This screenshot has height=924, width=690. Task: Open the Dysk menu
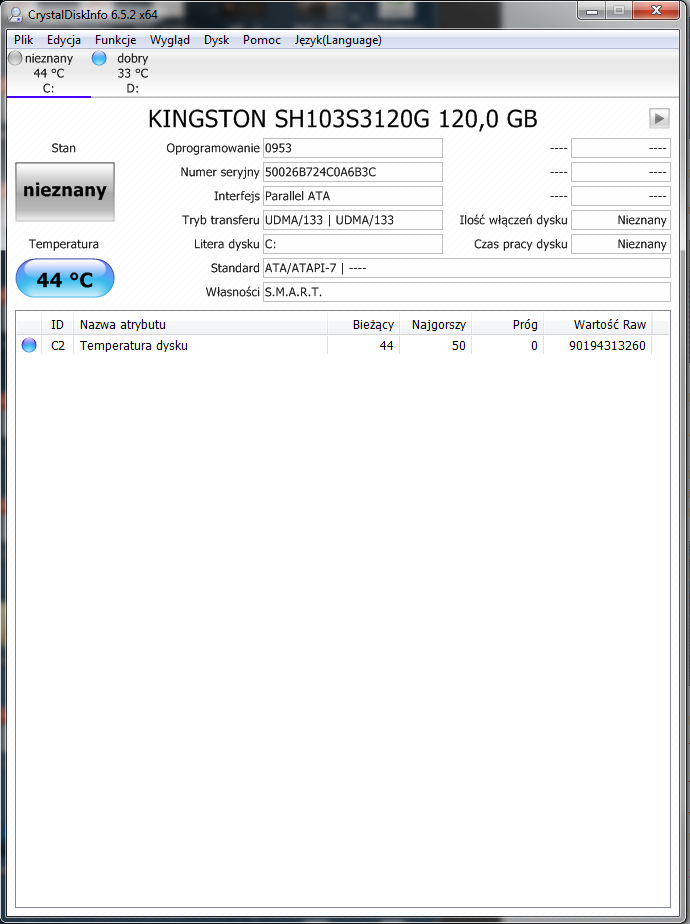pyautogui.click(x=216, y=40)
